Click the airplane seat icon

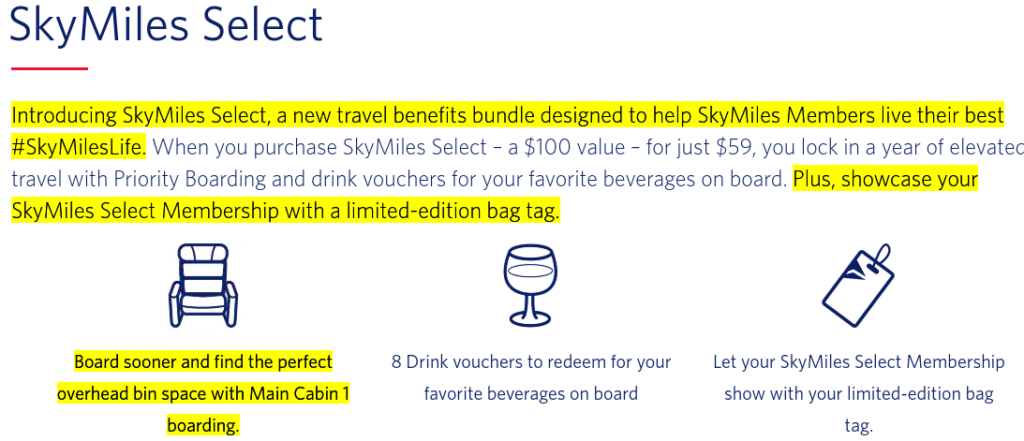point(202,285)
